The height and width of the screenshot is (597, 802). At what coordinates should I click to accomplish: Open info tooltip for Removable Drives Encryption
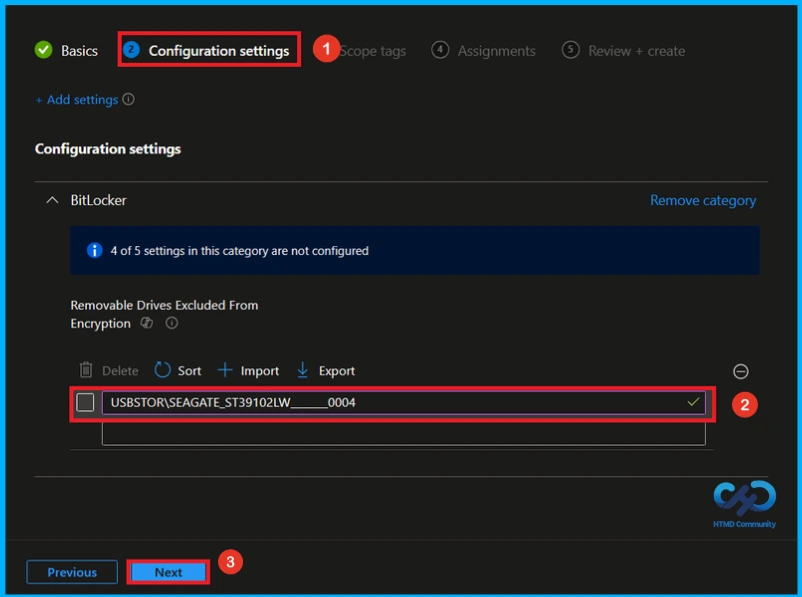coord(172,323)
